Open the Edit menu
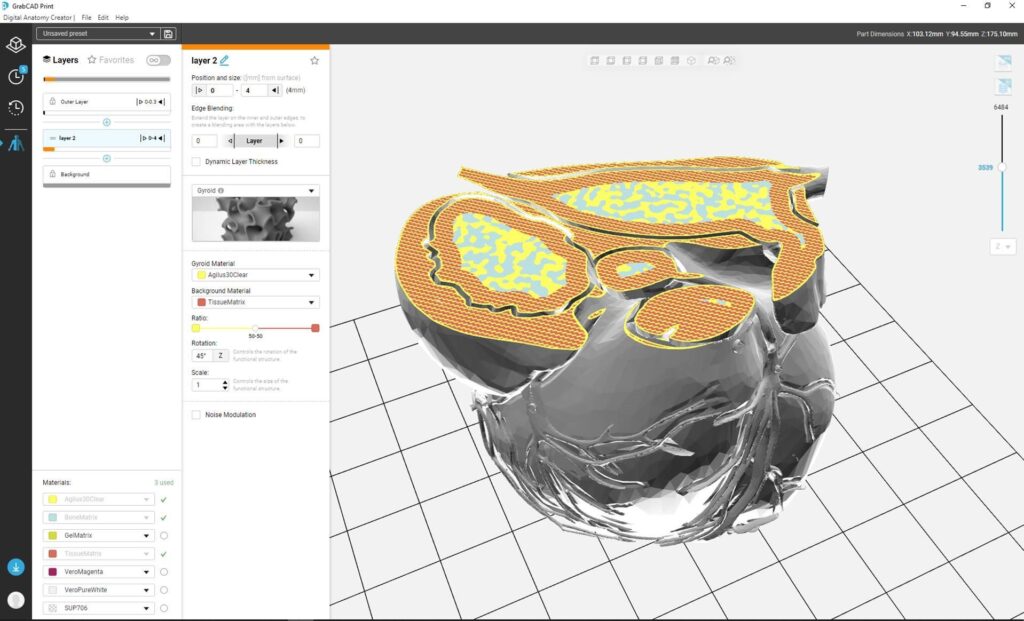 [103, 17]
